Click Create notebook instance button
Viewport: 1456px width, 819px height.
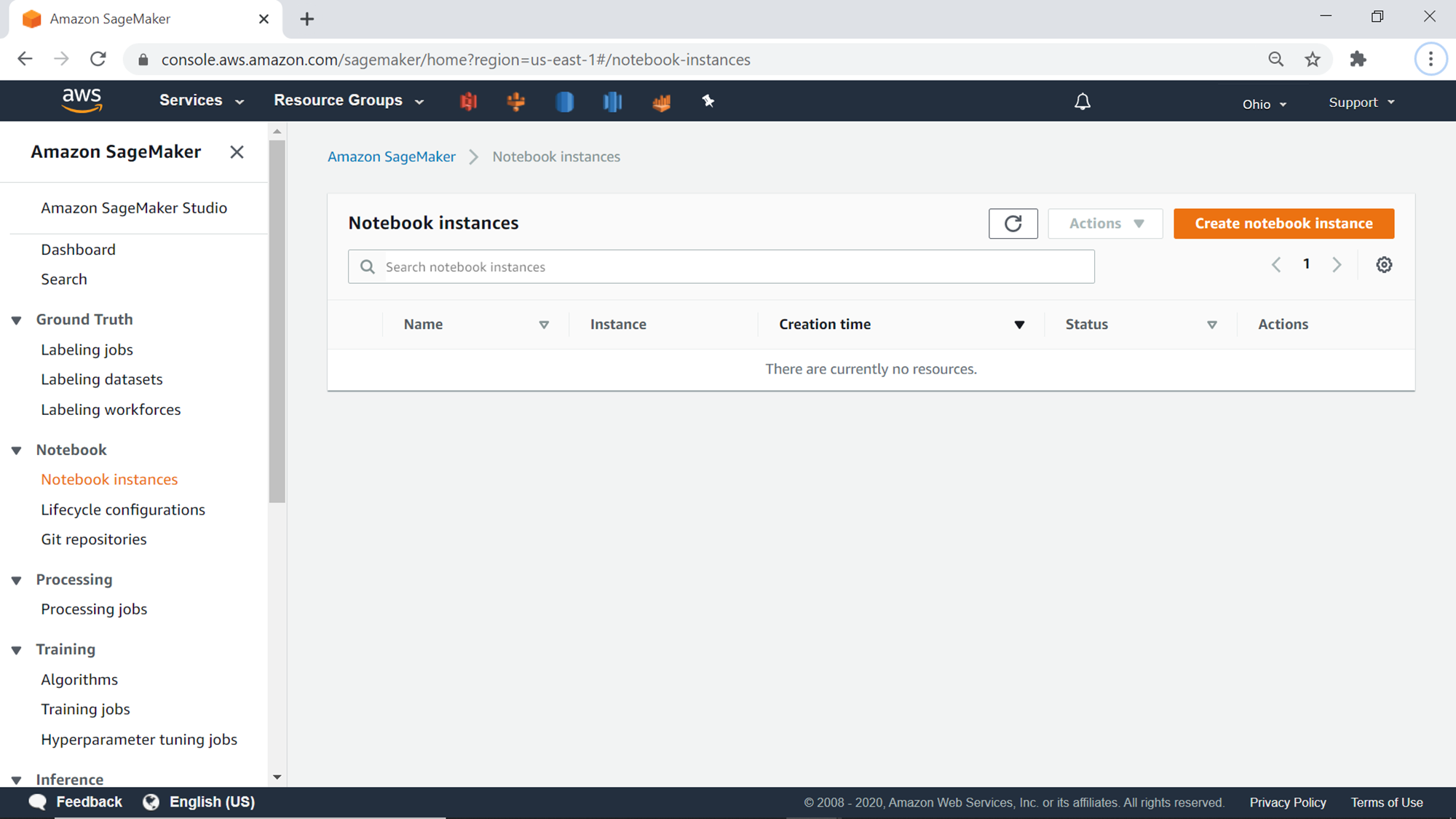click(x=1283, y=223)
